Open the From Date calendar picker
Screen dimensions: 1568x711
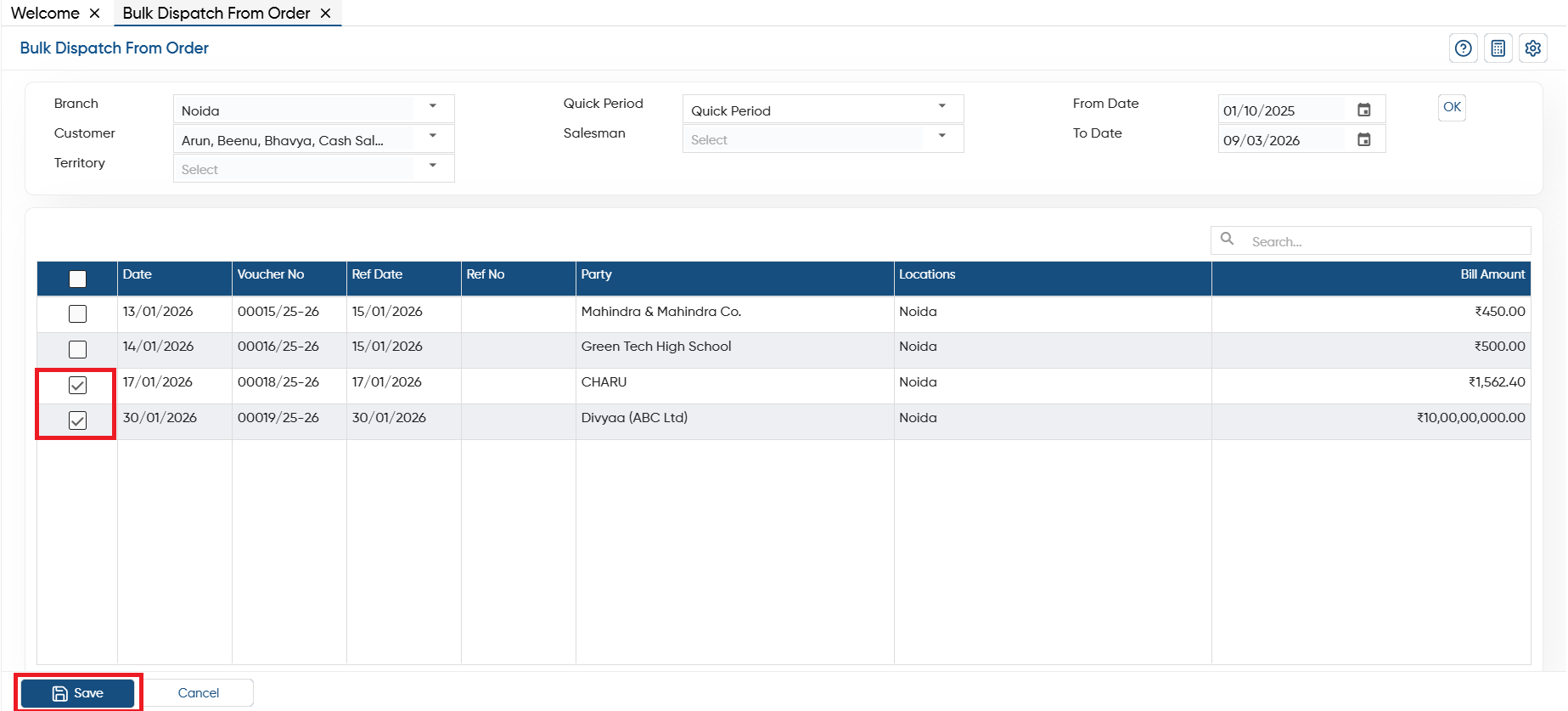[x=1363, y=110]
